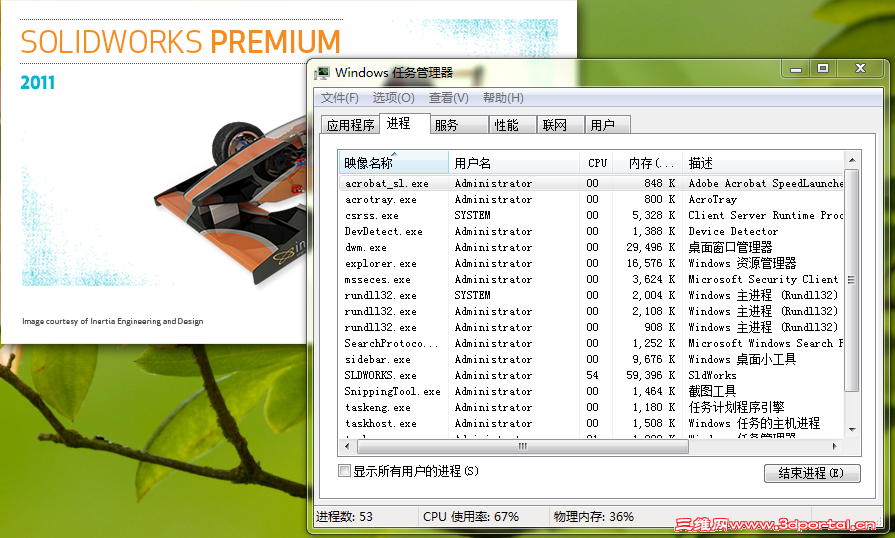This screenshot has width=895, height=538.
Task: Open the 帮助(H) menu
Action: tap(503, 98)
